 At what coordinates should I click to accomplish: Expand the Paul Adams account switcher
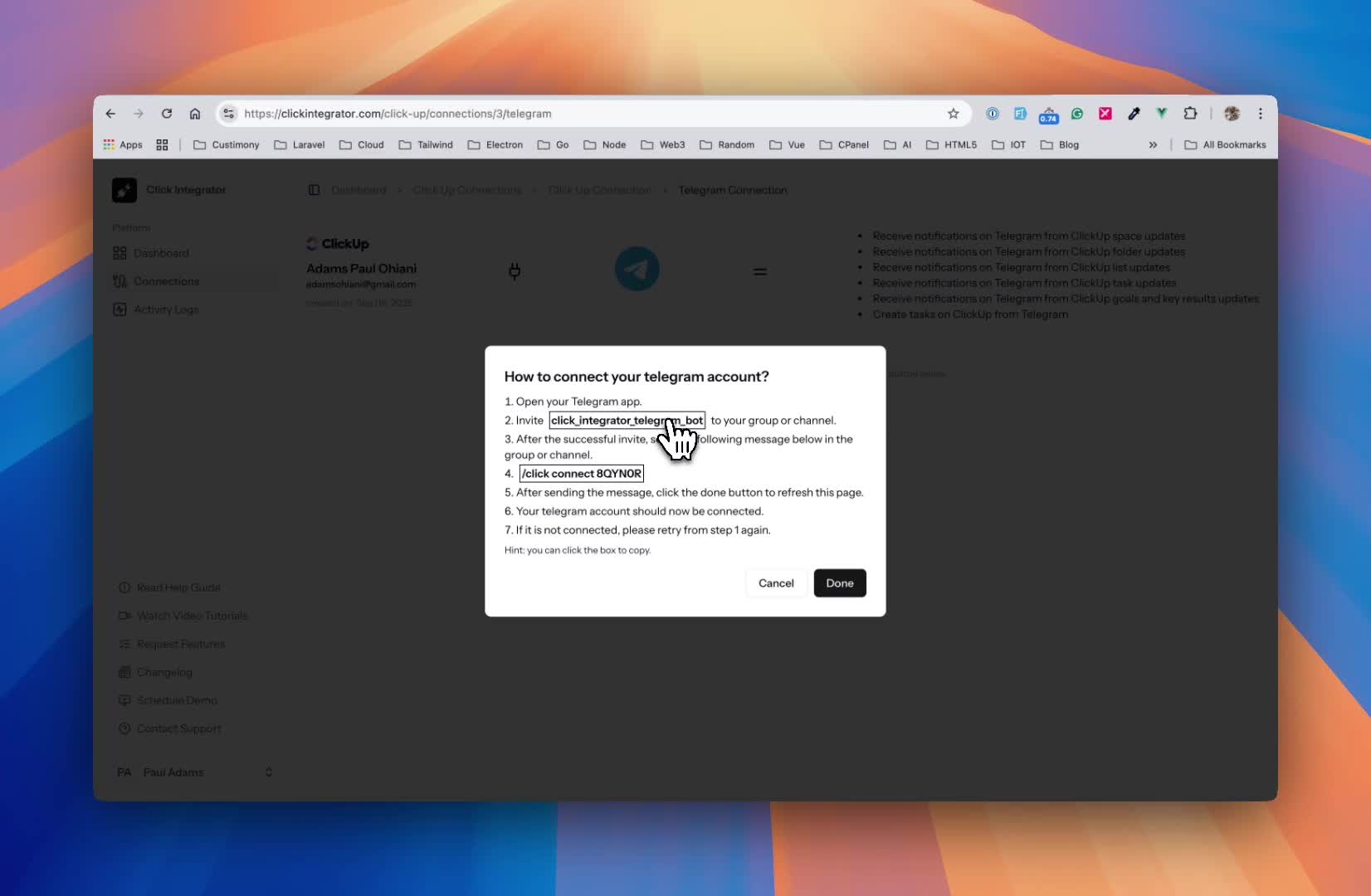(194, 772)
